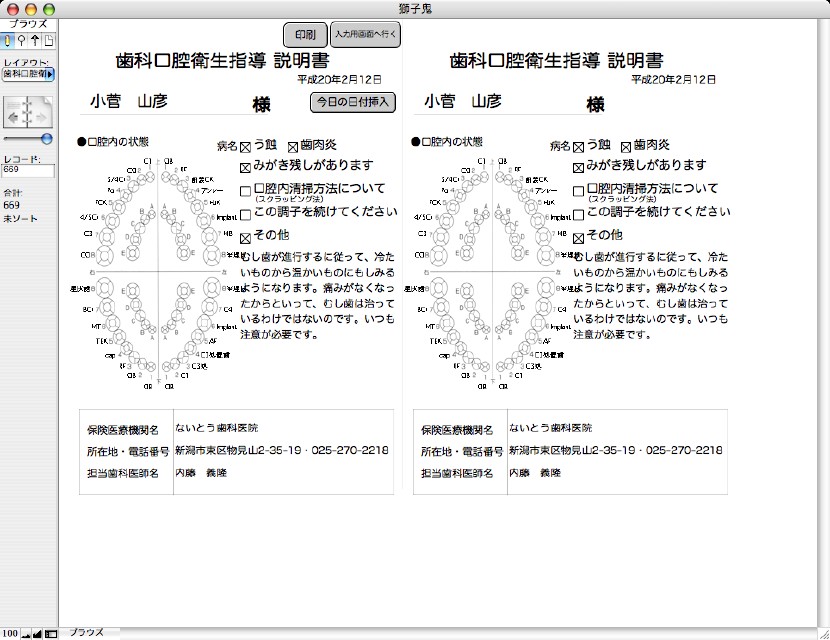
Task: Open Preview mode with the page icon
Action: (49, 40)
